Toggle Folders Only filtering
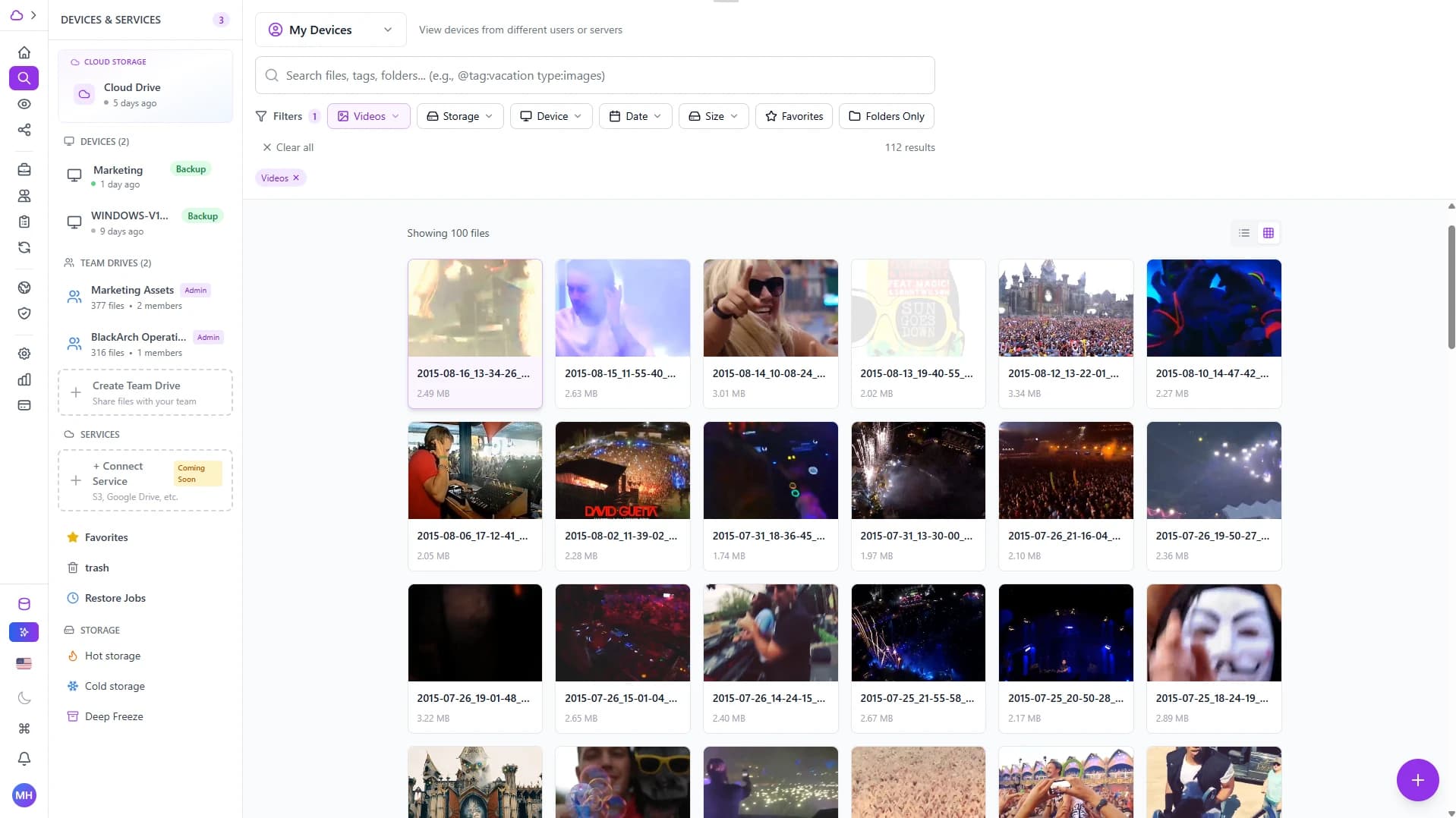Screen dimensions: 1456x818 [887, 116]
